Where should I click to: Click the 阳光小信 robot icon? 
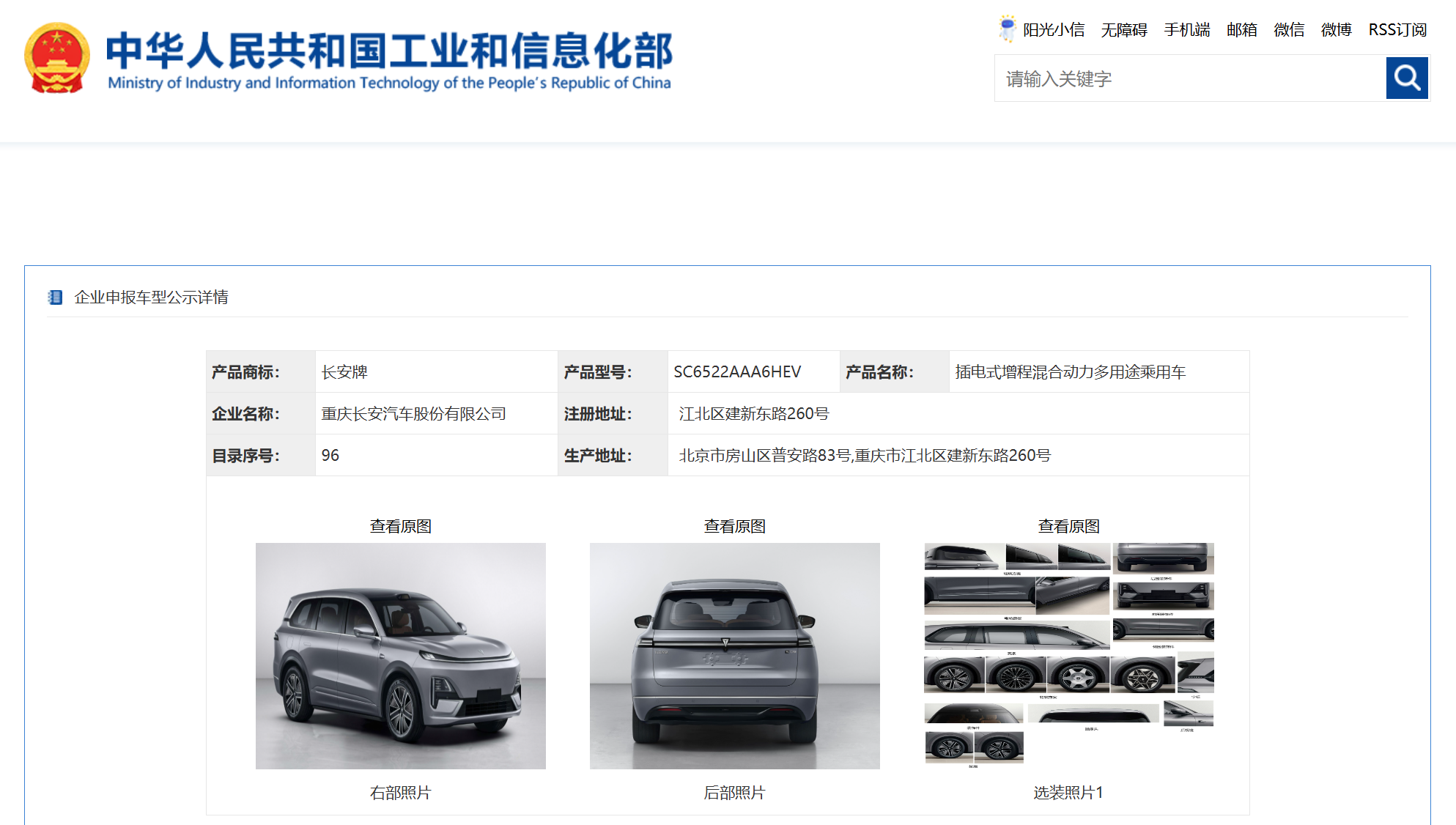(x=1008, y=29)
